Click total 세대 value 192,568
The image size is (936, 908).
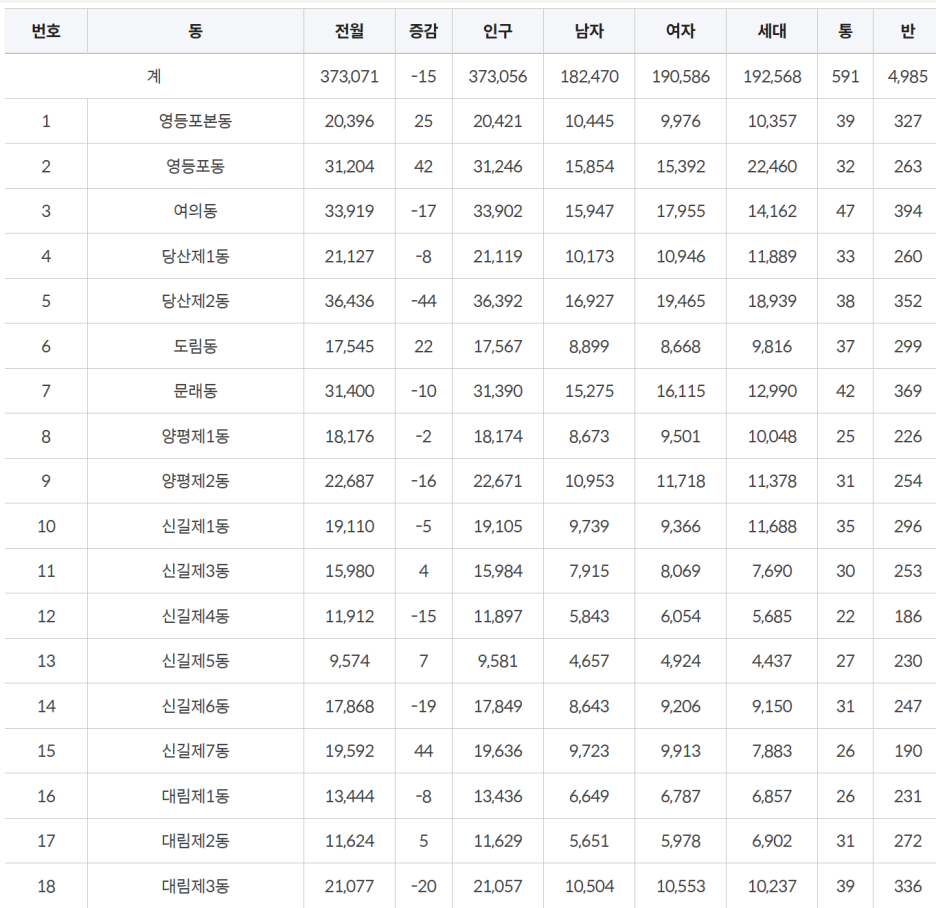[772, 76]
